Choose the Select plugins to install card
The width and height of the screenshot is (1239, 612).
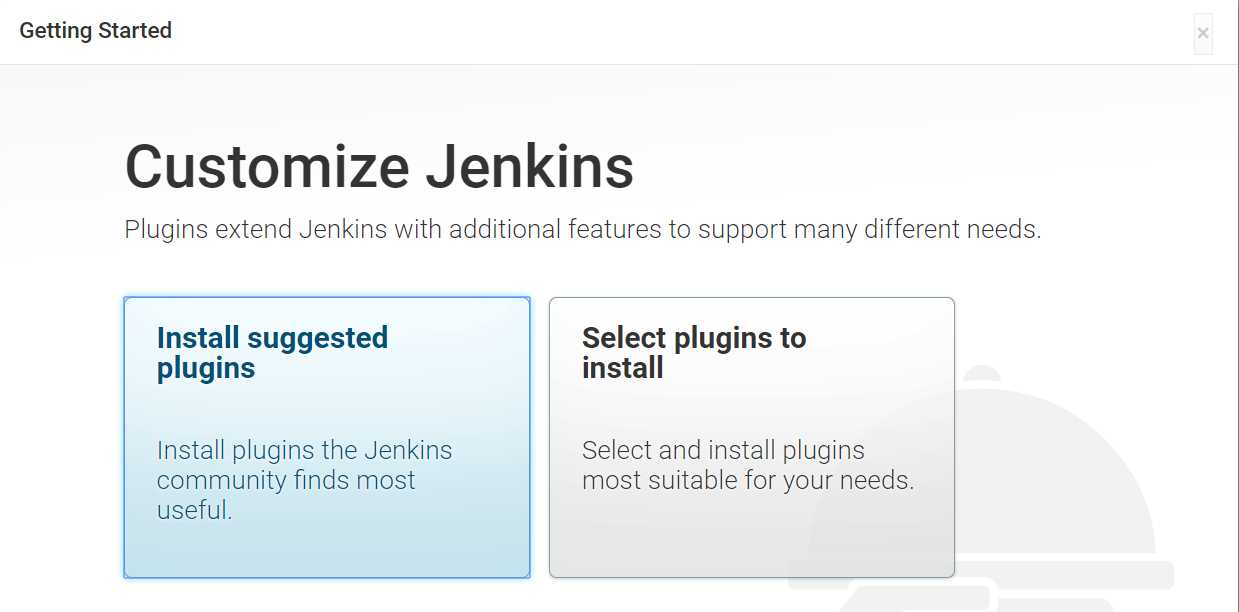752,437
